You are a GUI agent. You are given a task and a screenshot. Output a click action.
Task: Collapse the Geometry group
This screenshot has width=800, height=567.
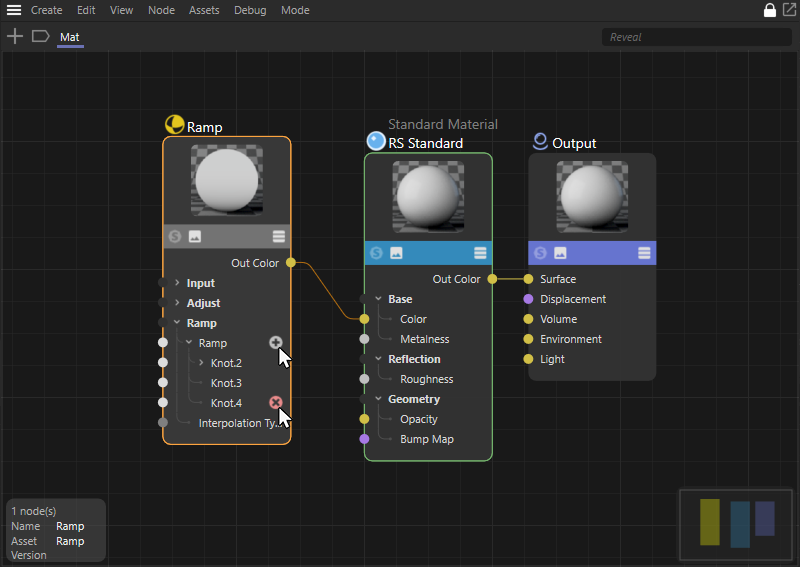tap(379, 399)
